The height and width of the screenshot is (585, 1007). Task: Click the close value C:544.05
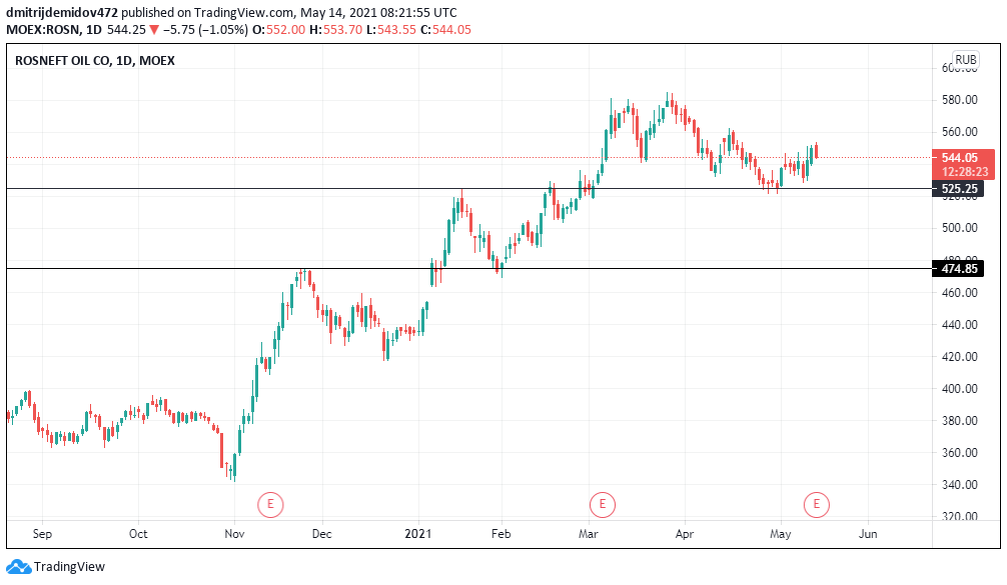pyautogui.click(x=446, y=30)
